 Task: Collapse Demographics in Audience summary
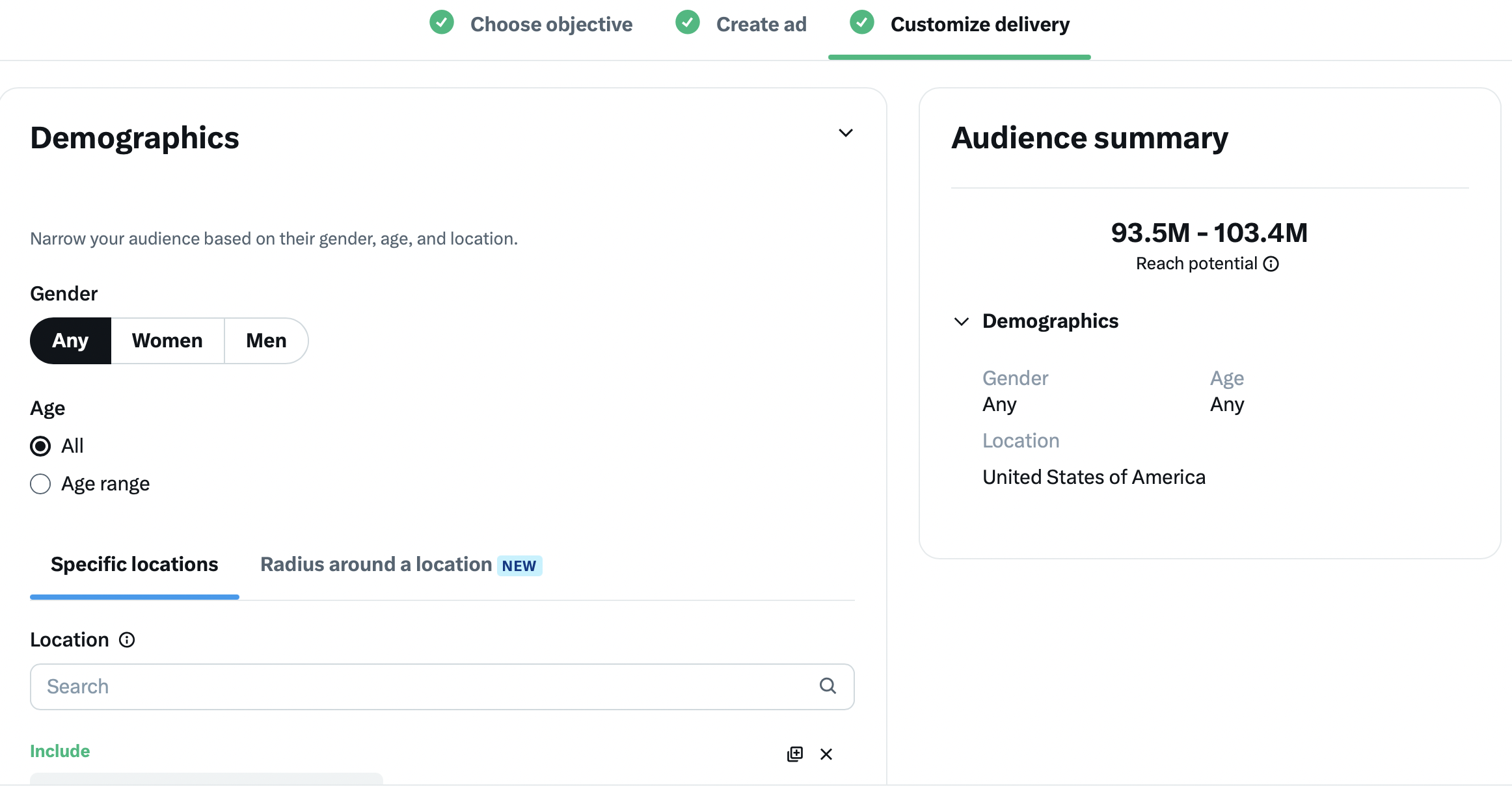961,321
